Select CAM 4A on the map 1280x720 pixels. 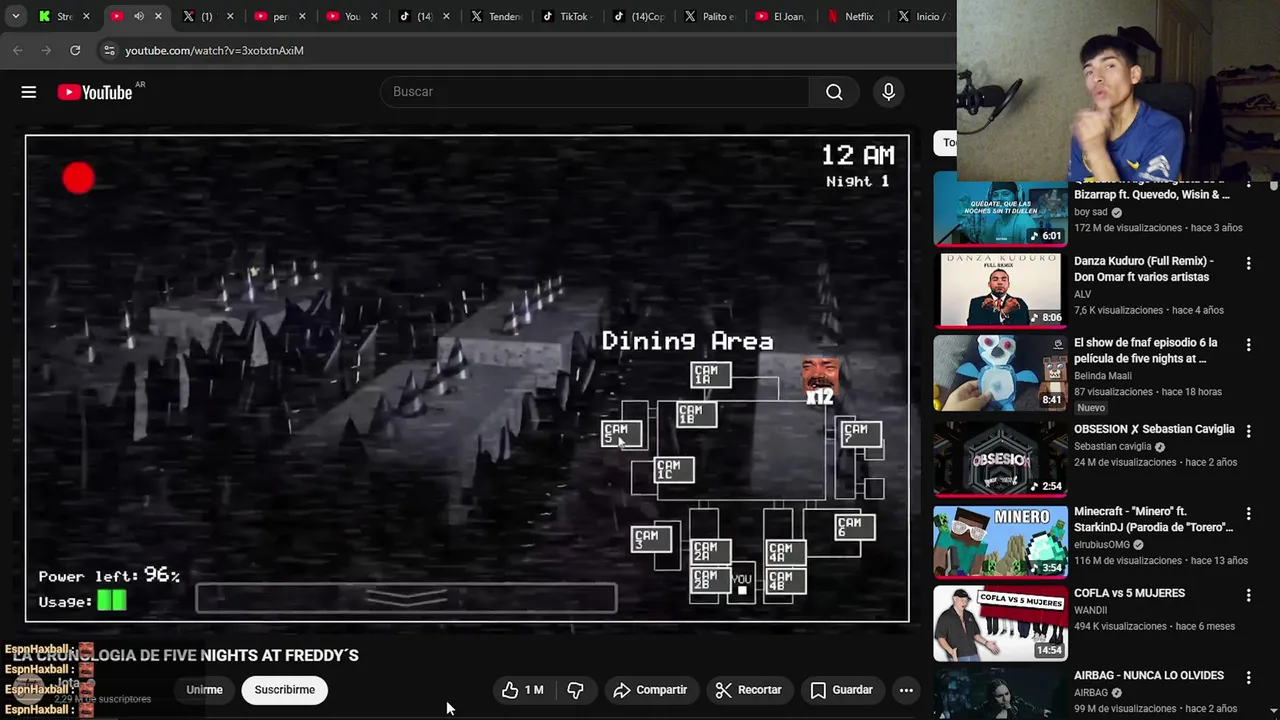tap(786, 552)
